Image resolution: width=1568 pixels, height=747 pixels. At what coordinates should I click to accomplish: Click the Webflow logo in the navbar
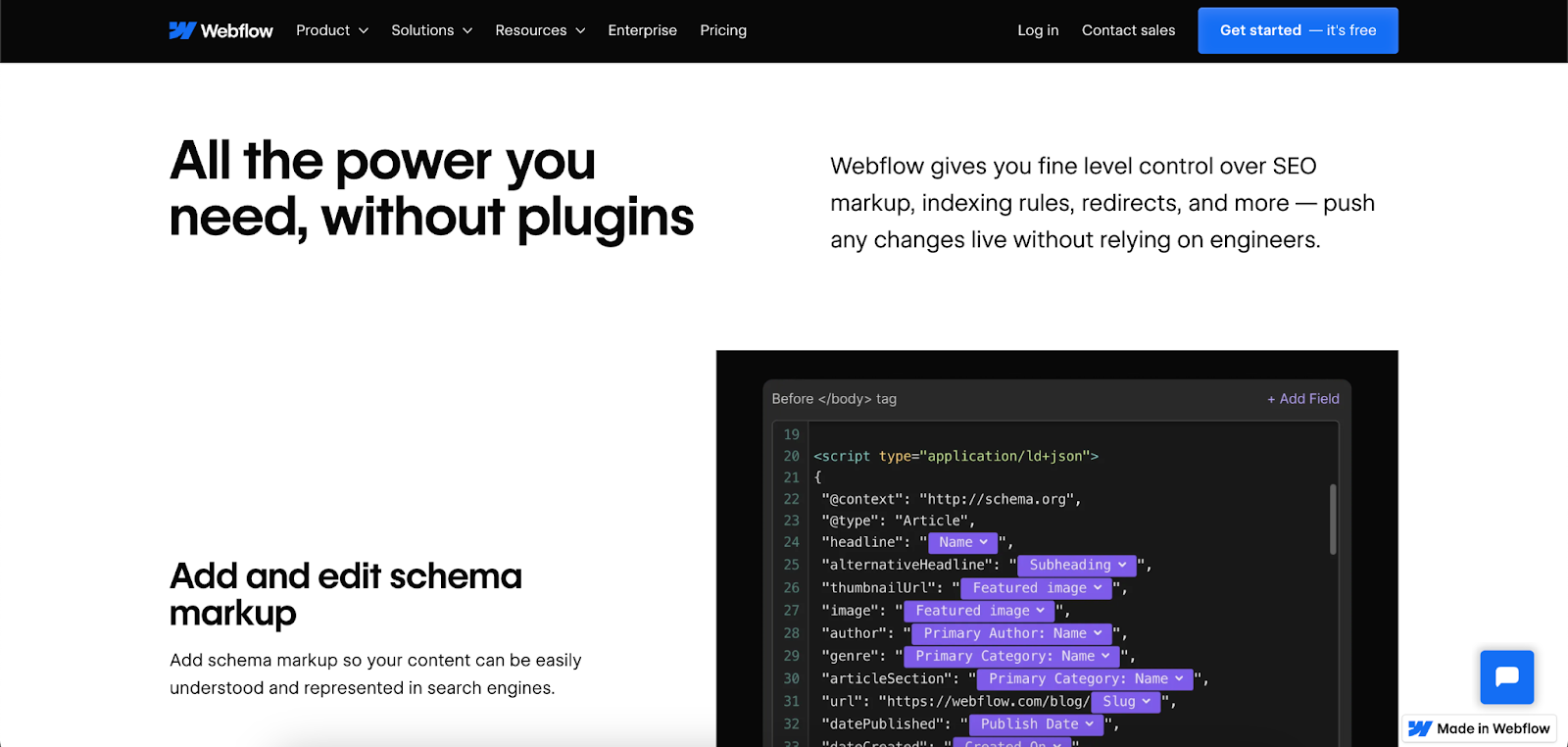click(220, 30)
